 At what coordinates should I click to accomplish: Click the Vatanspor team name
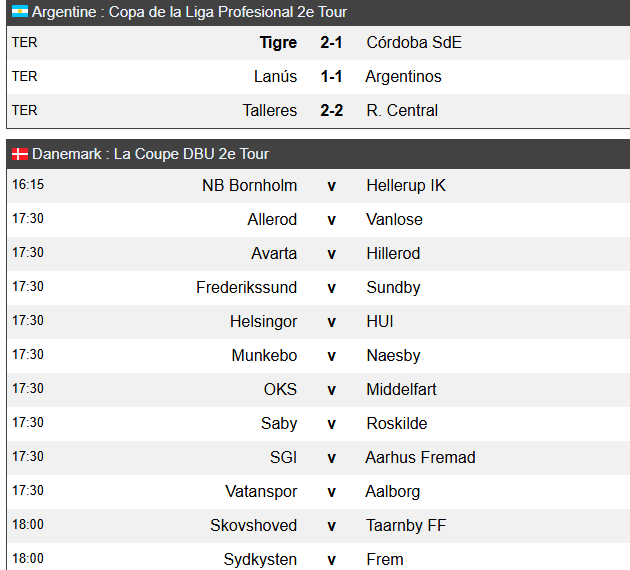tap(261, 492)
